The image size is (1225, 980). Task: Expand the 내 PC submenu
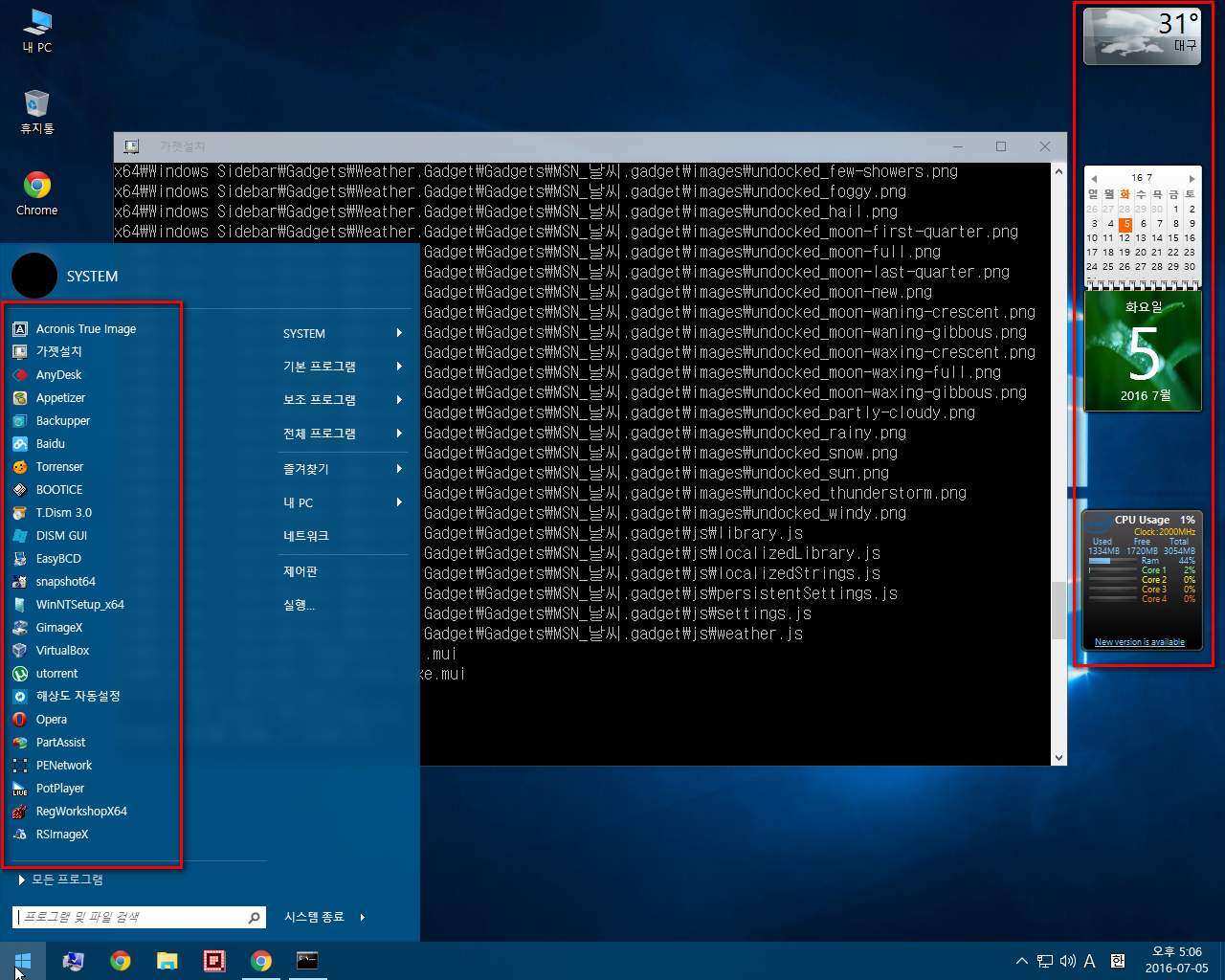pyautogui.click(x=342, y=502)
